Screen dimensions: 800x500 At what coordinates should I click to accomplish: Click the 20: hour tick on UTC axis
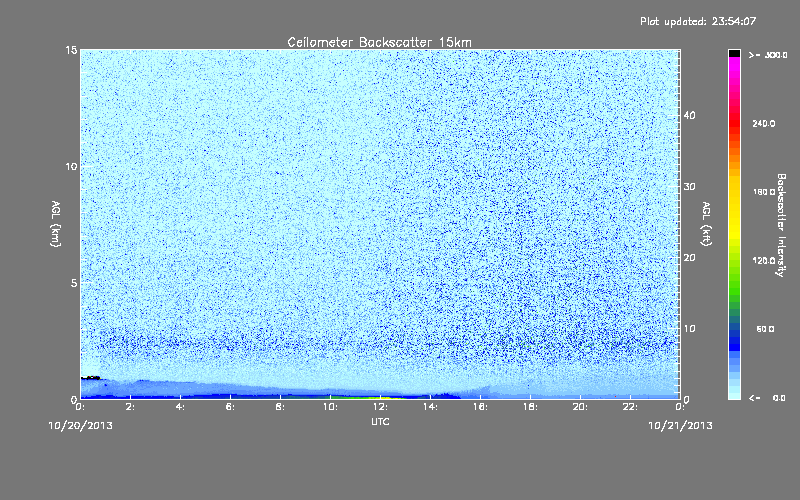580,407
